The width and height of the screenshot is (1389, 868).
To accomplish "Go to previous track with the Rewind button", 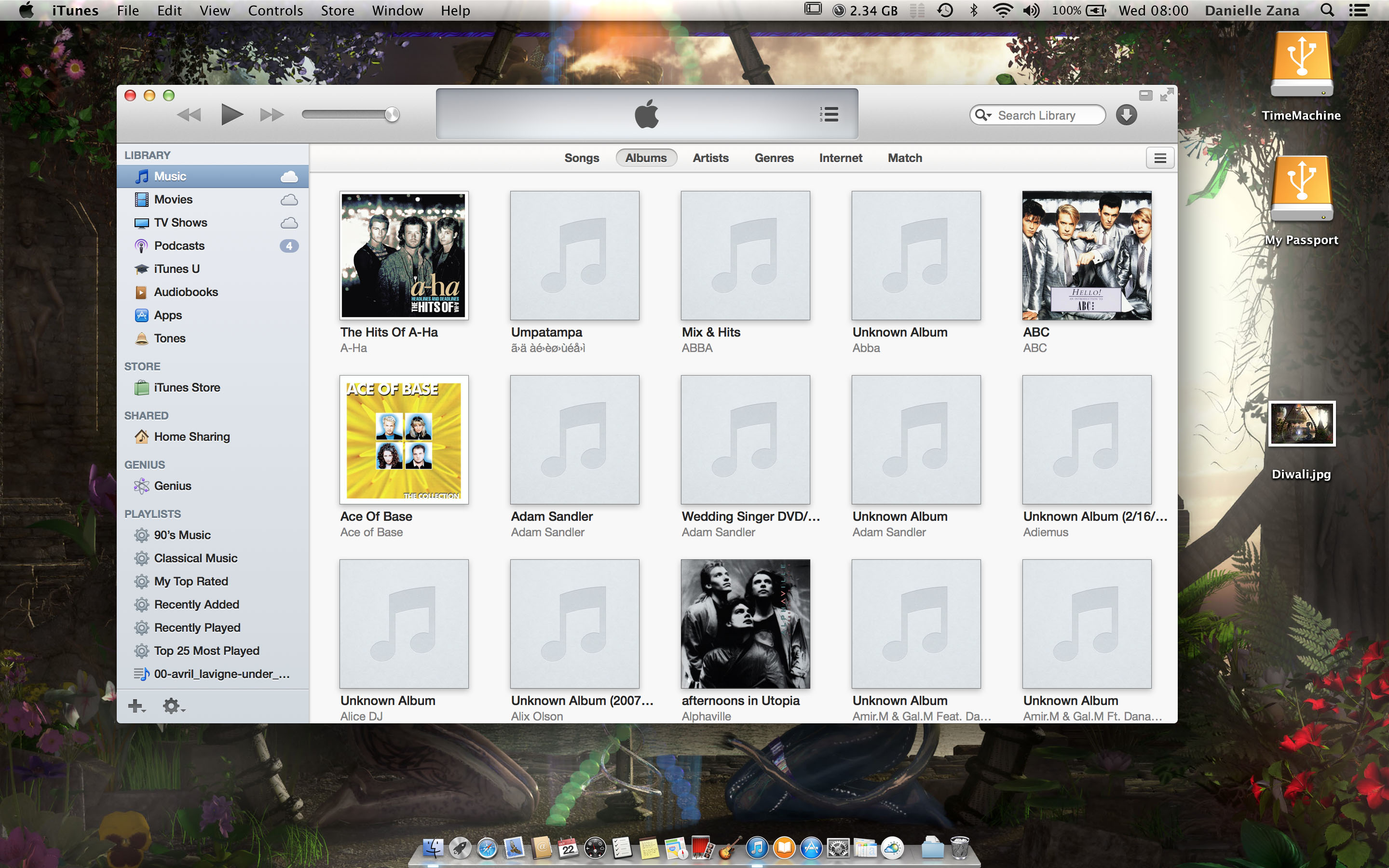I will 189,115.
